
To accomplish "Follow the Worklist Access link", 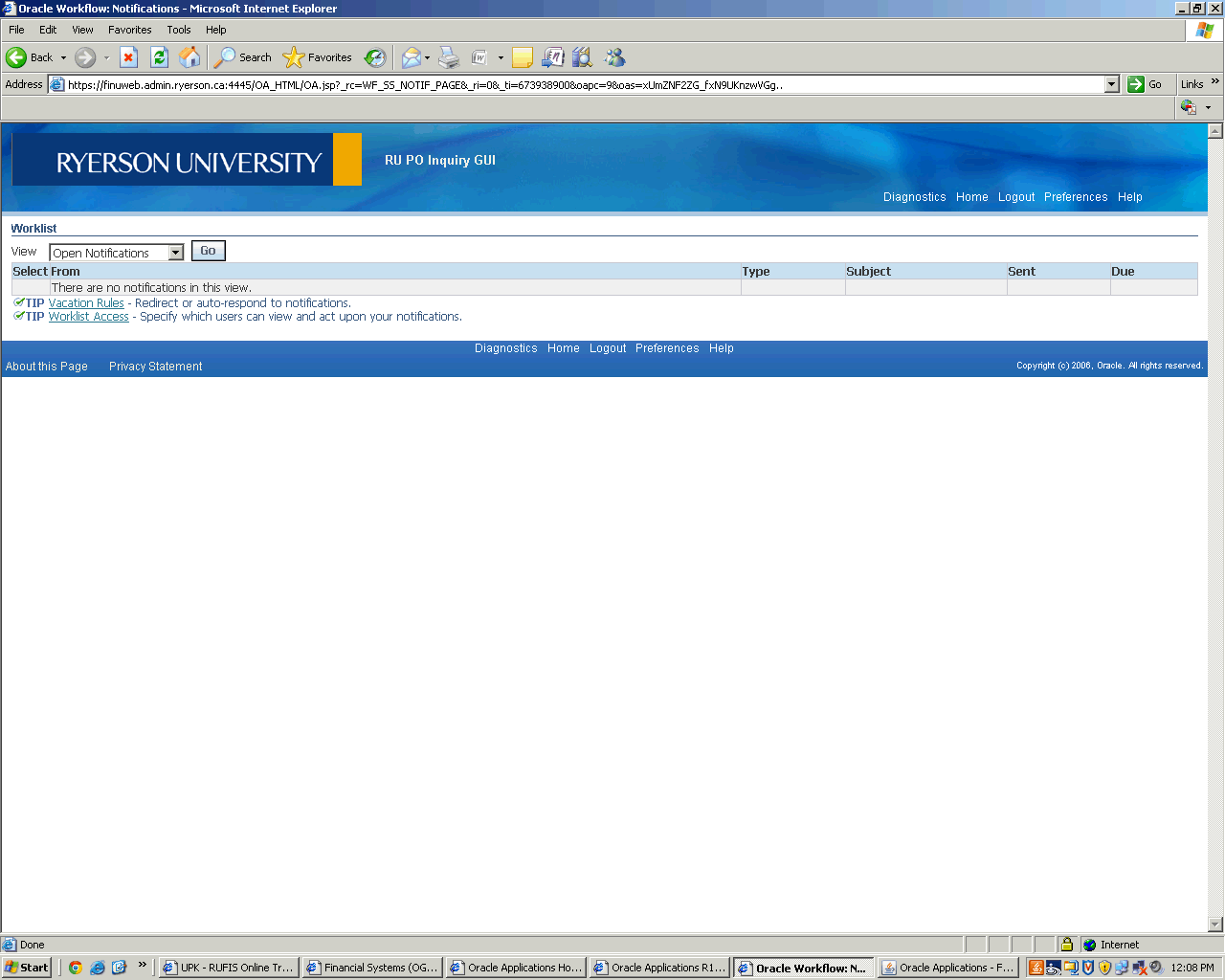I will click(x=88, y=317).
